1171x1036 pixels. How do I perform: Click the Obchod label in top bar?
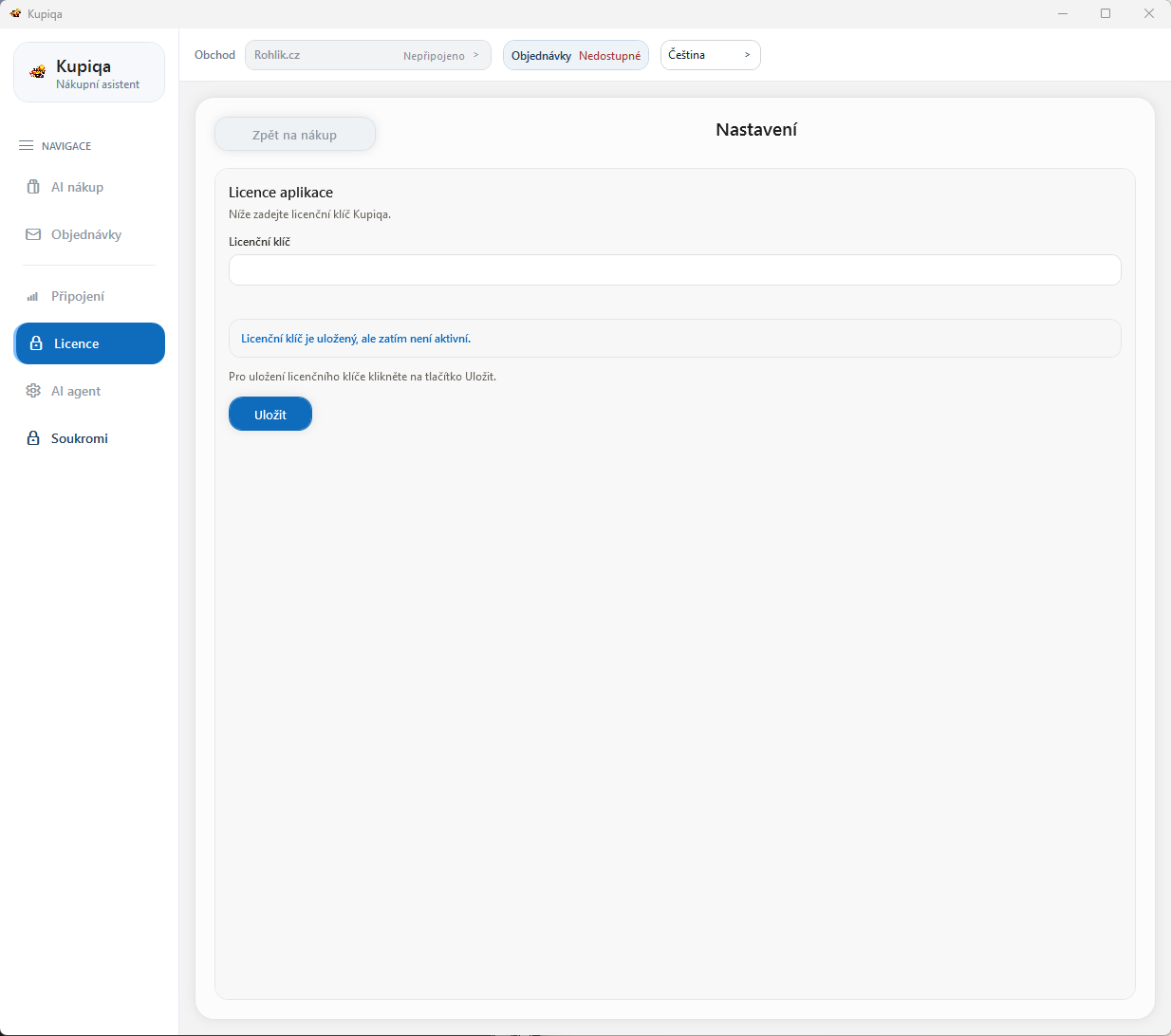click(x=214, y=55)
